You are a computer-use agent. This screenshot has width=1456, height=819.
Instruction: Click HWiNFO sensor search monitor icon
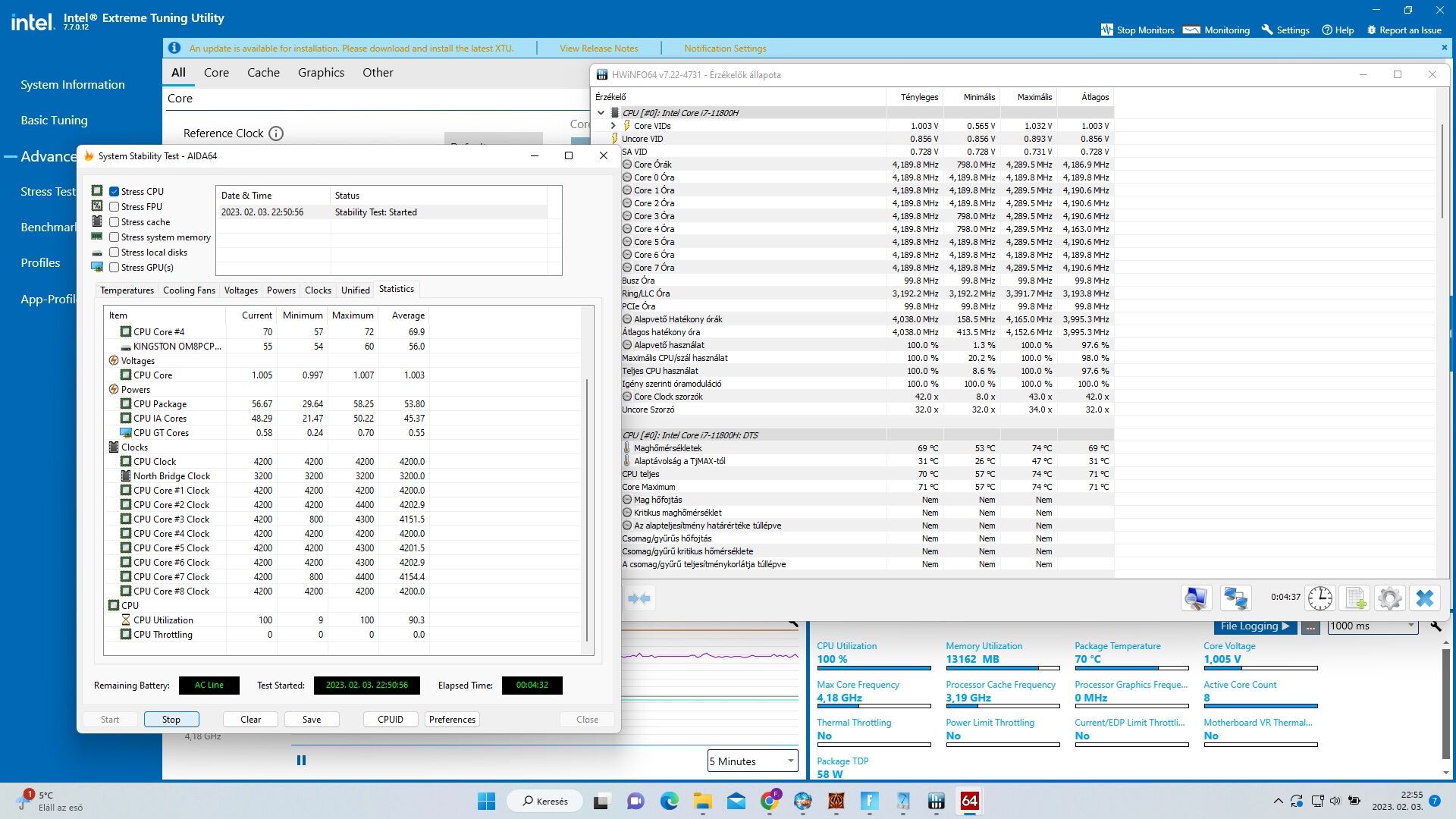[x=1196, y=598]
